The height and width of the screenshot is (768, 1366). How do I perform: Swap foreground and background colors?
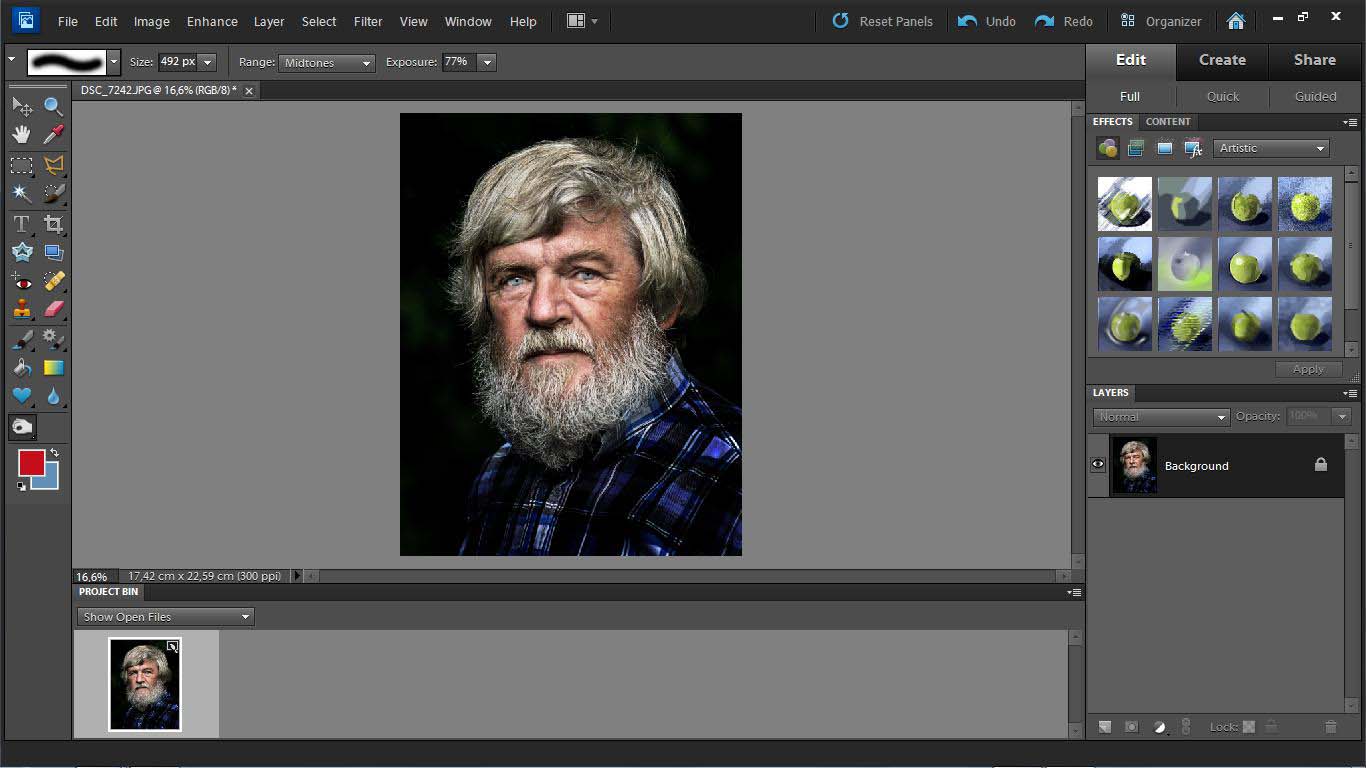(55, 453)
